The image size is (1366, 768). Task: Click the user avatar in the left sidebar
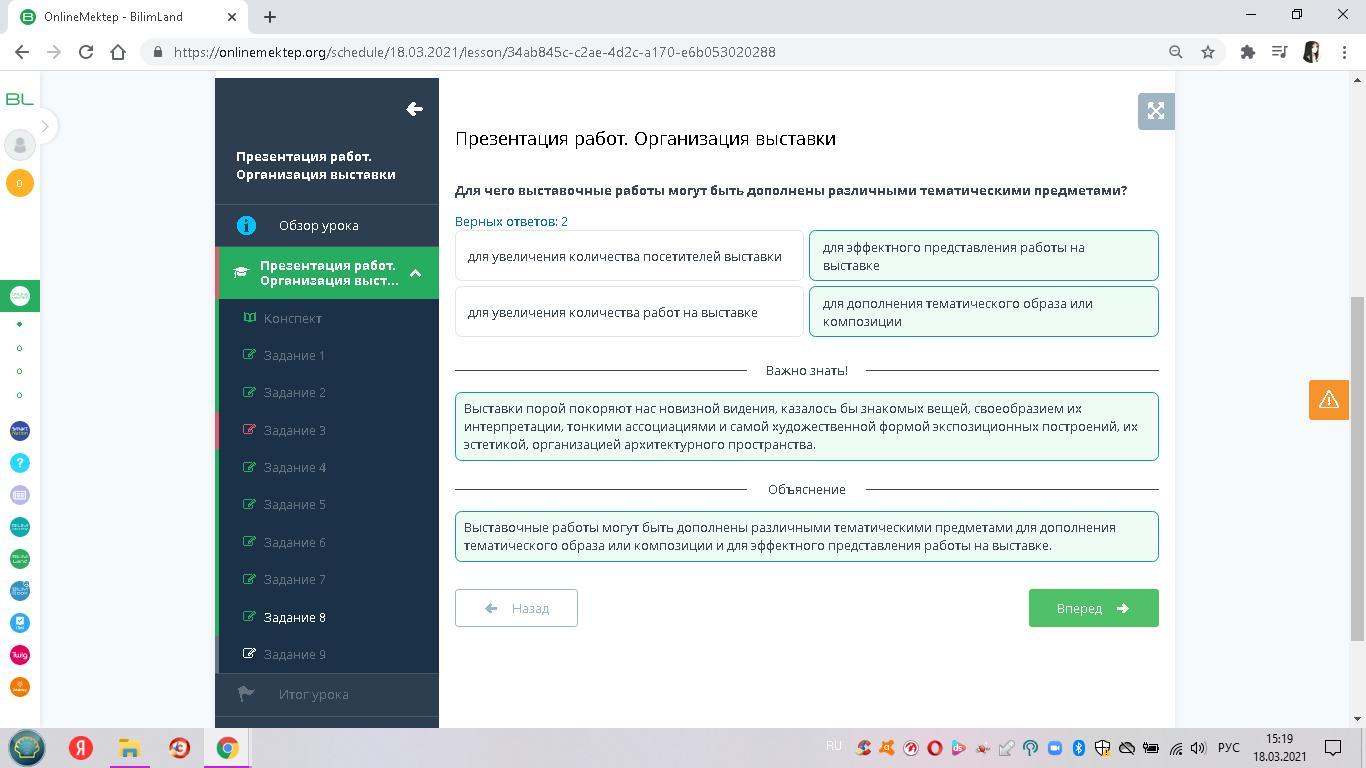pyautogui.click(x=19, y=145)
